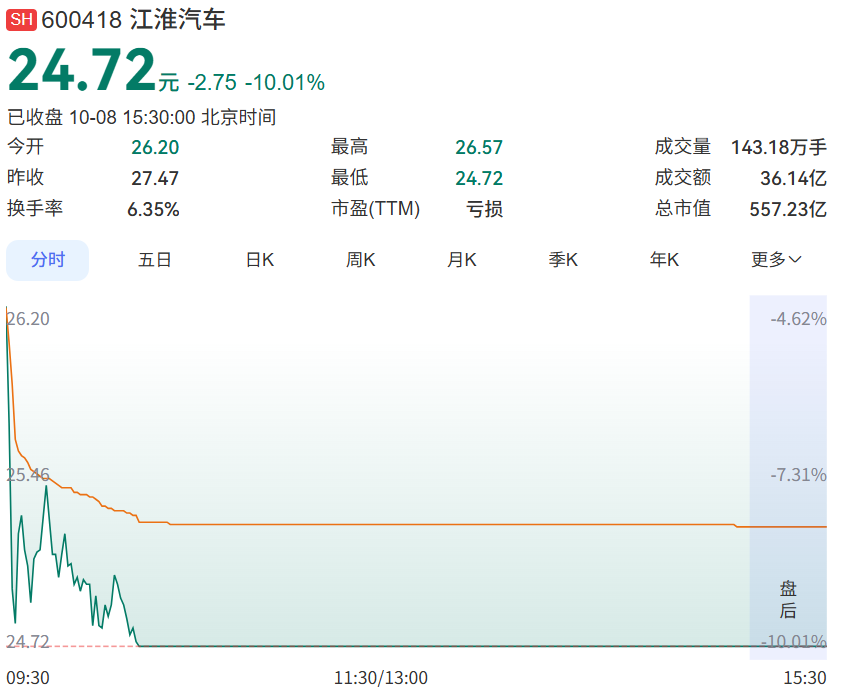Select the 分时 chart tab
The image size is (844, 692).
click(47, 260)
